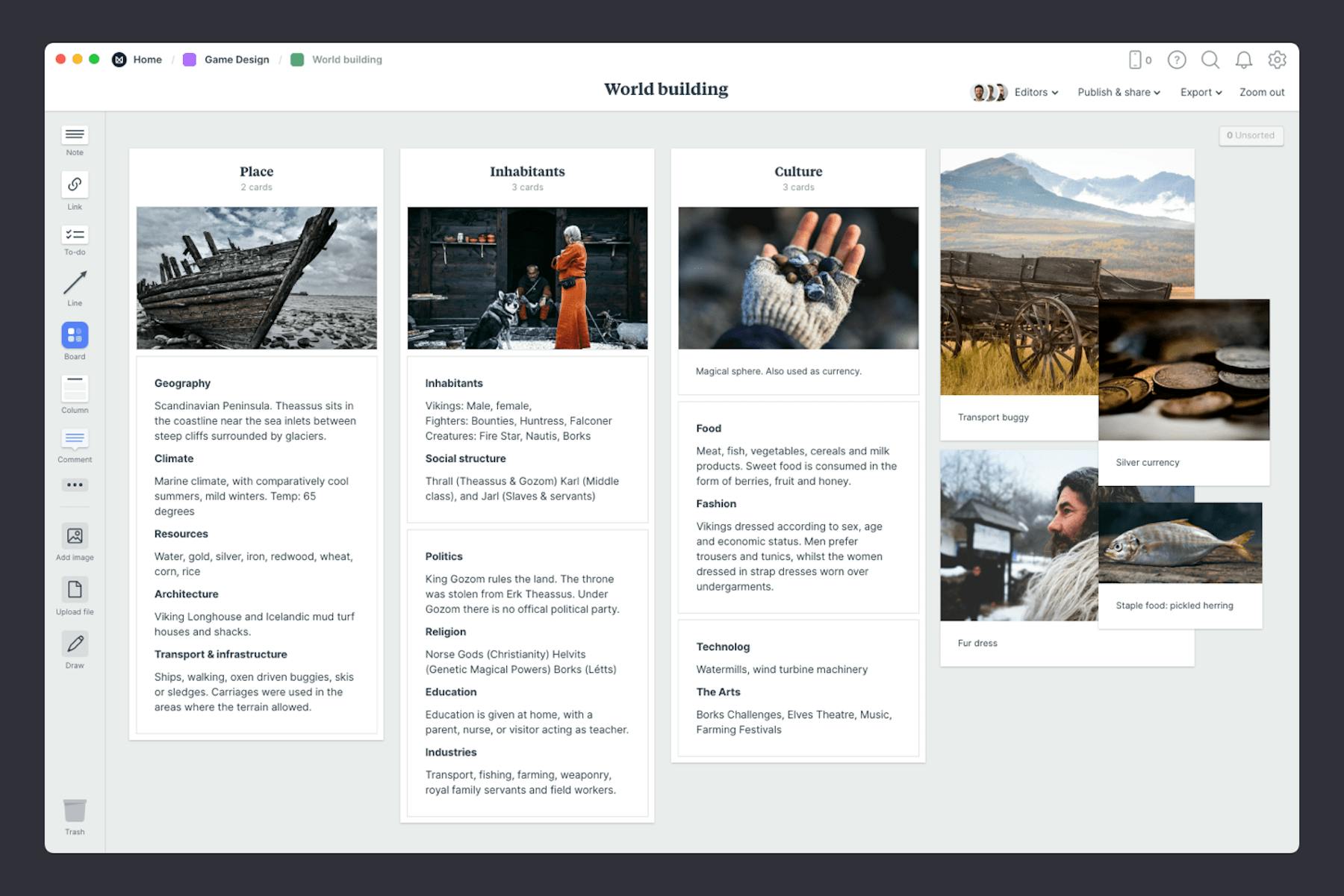
Task: Click the Zoom out button
Action: (x=1261, y=92)
